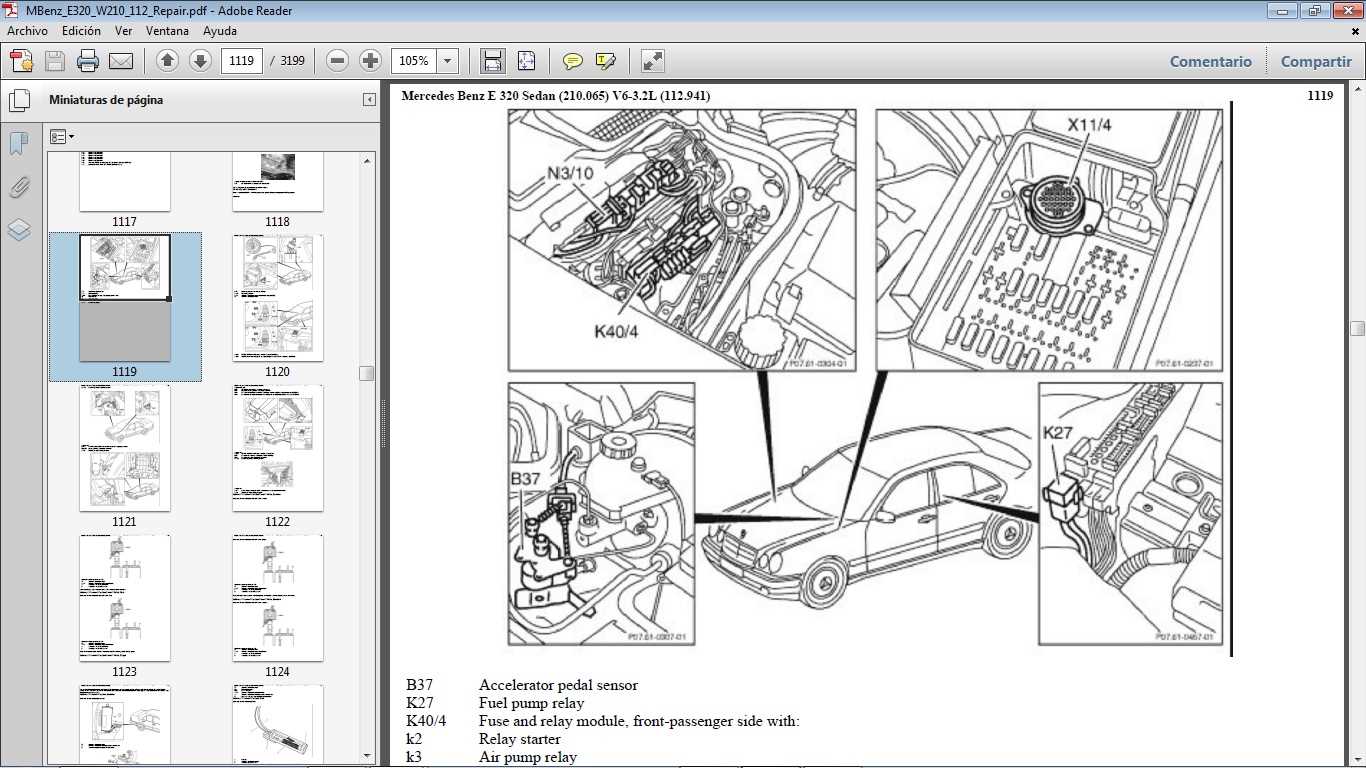Select page 1119 thumbnail

(125, 298)
